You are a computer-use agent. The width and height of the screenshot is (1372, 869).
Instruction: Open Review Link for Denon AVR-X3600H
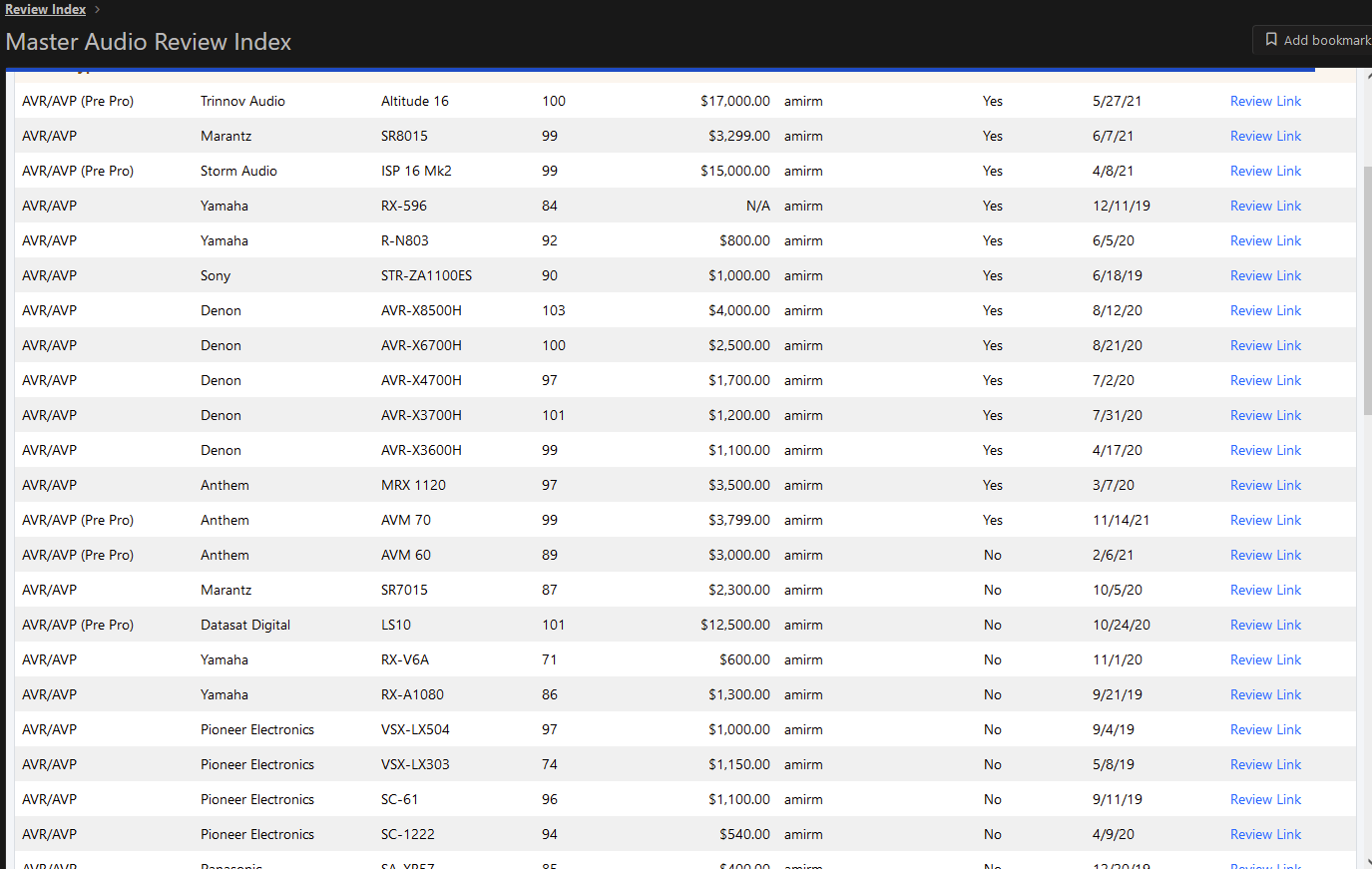(x=1265, y=450)
